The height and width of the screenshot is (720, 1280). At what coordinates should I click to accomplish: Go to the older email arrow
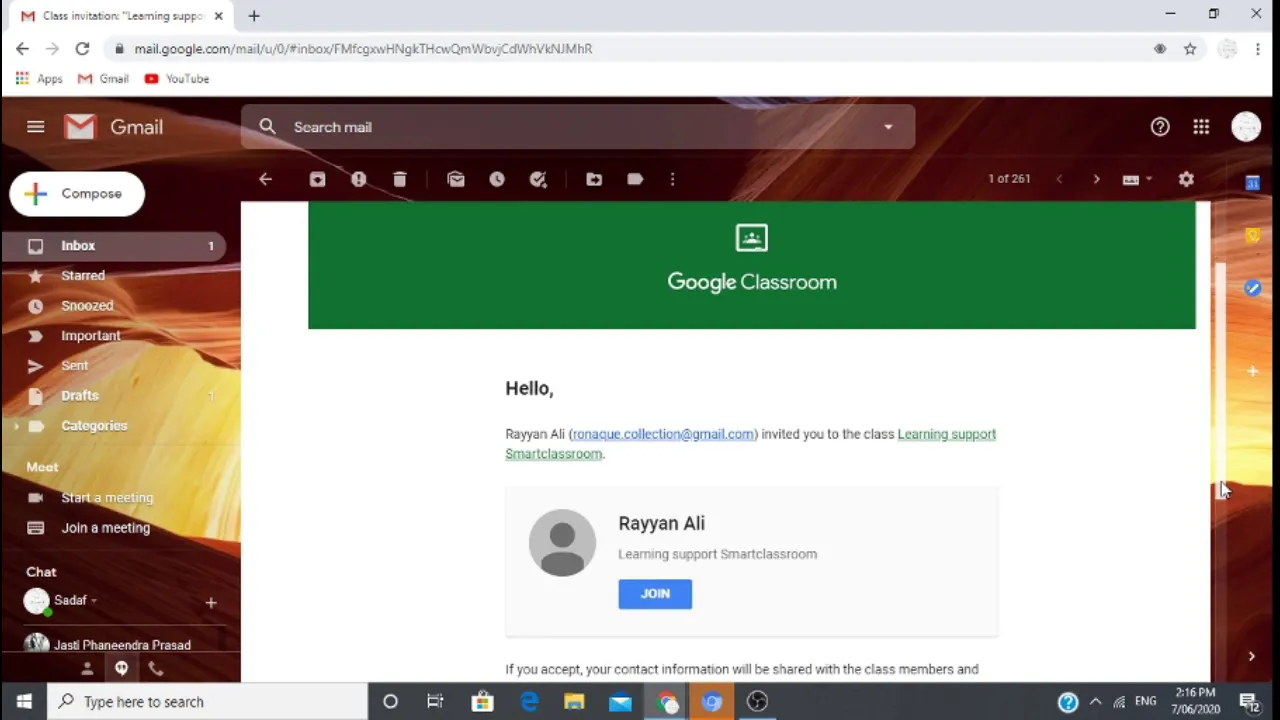point(1096,179)
